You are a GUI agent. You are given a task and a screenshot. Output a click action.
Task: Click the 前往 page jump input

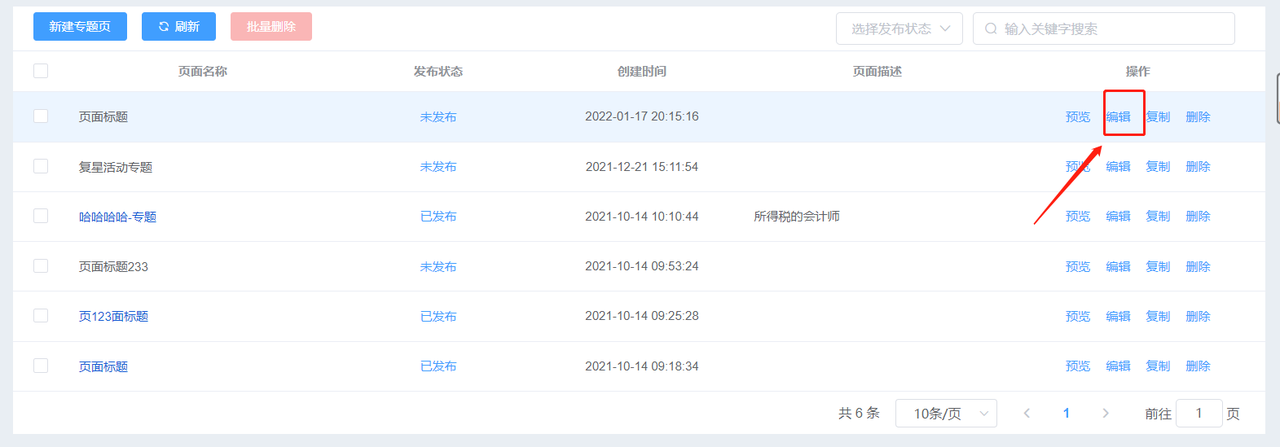[1199, 413]
